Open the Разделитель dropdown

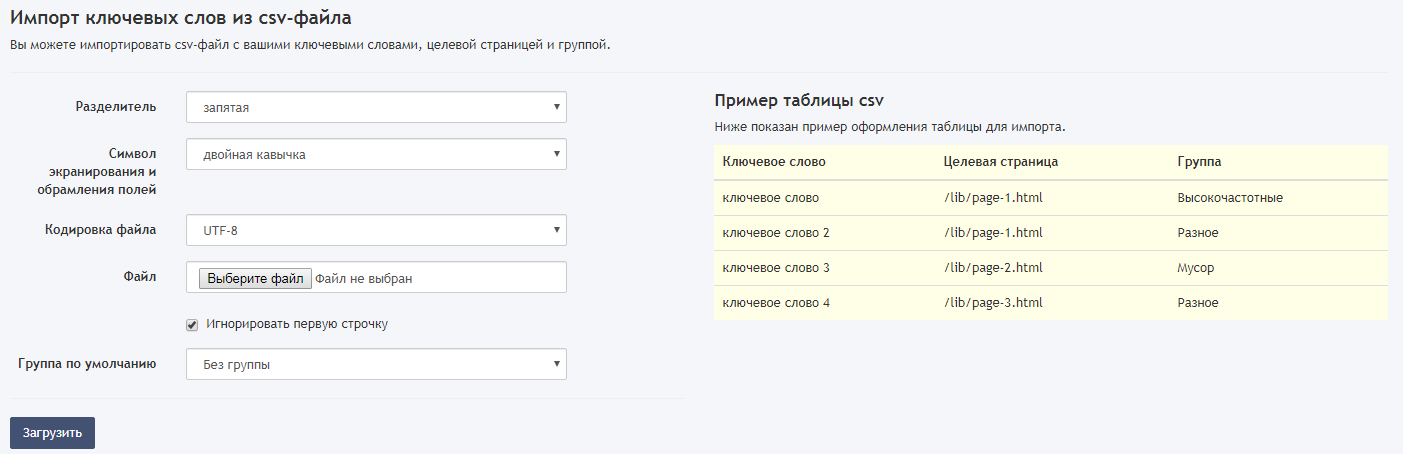tap(376, 107)
